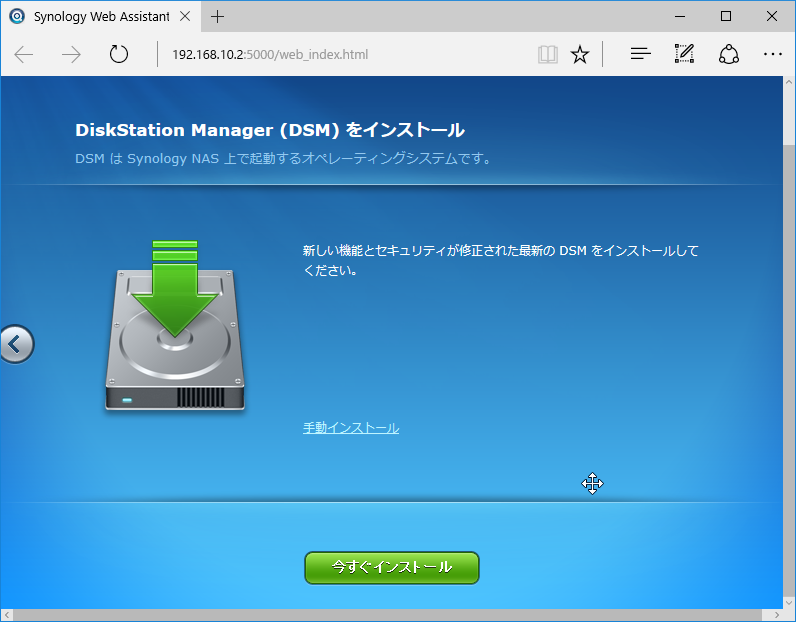
Task: Open the Share icon in toolbar
Action: coord(728,54)
